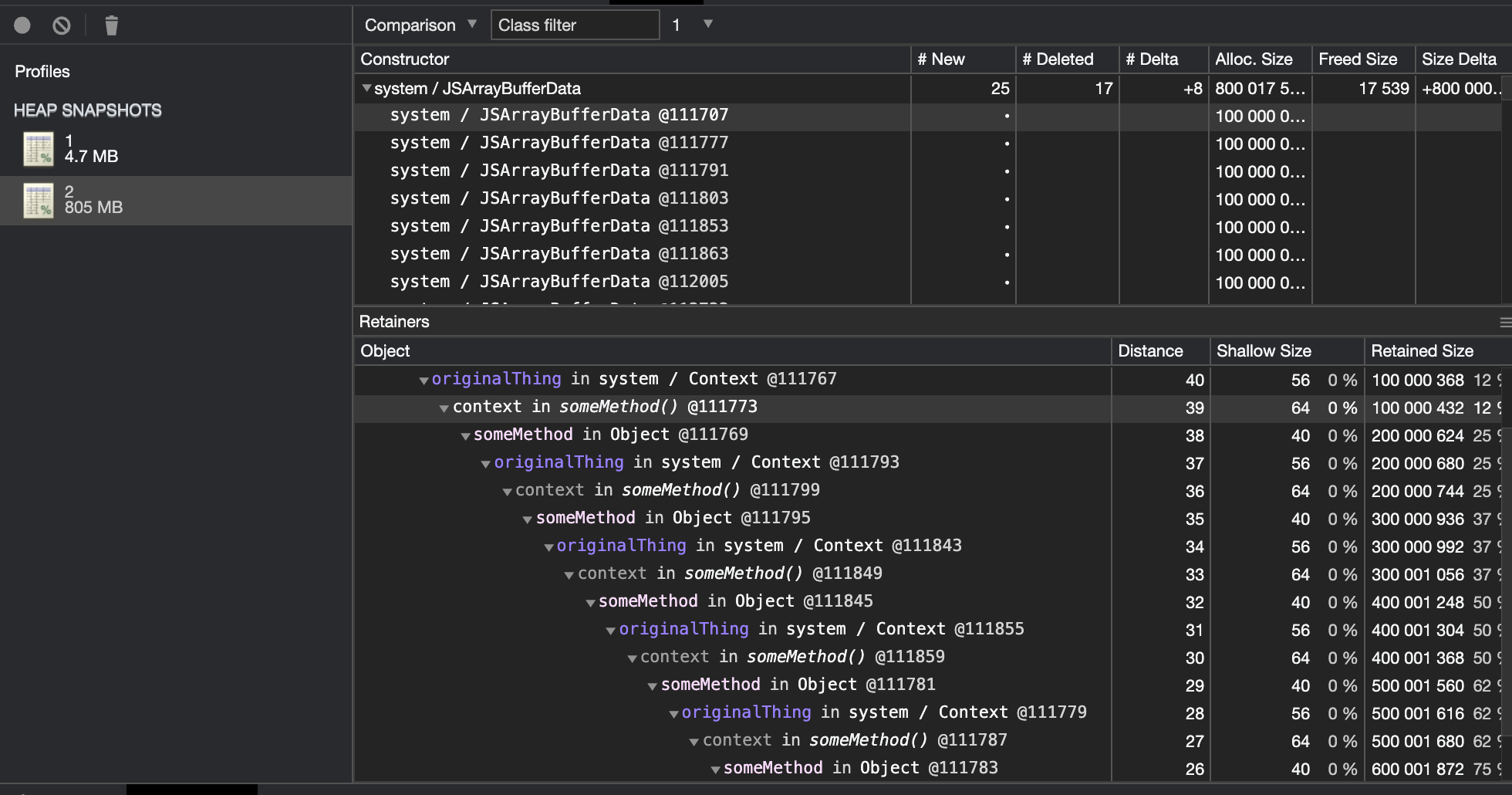The width and height of the screenshot is (1512, 795).
Task: Select row JSArrayBufferData @111863
Action: pos(928,255)
